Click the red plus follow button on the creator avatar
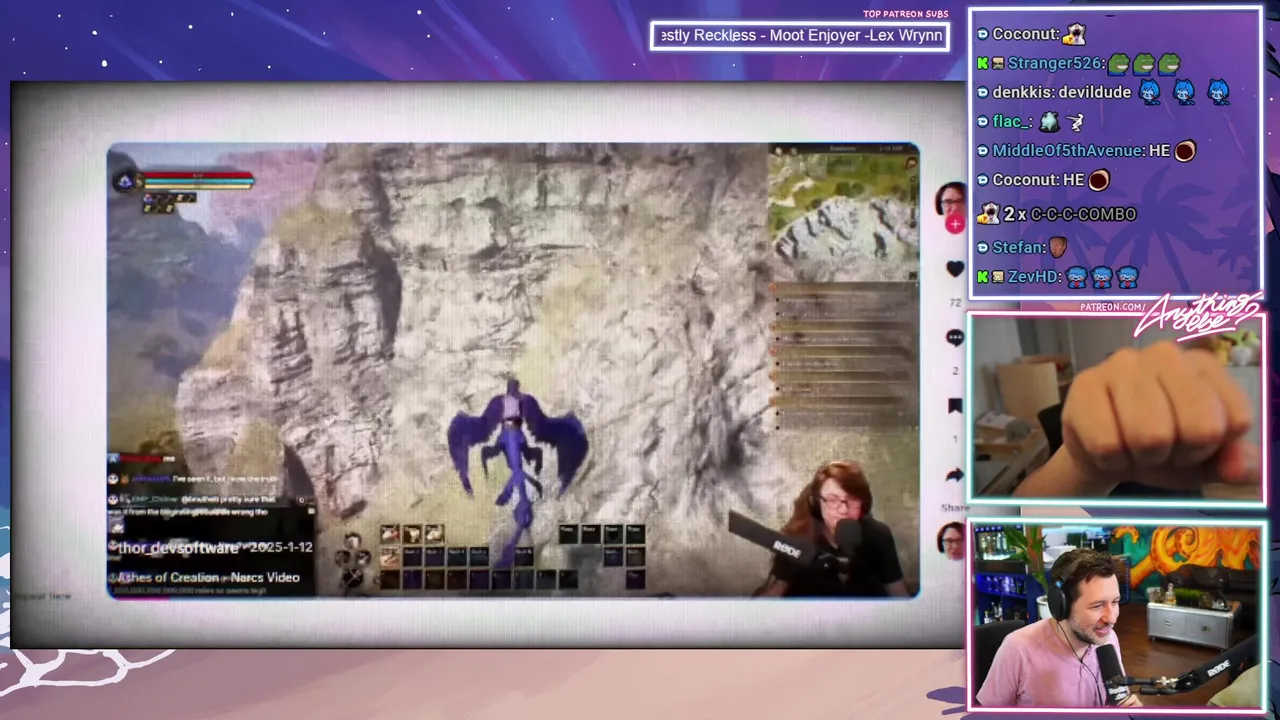Screen dimensions: 1280x720 coord(954,224)
